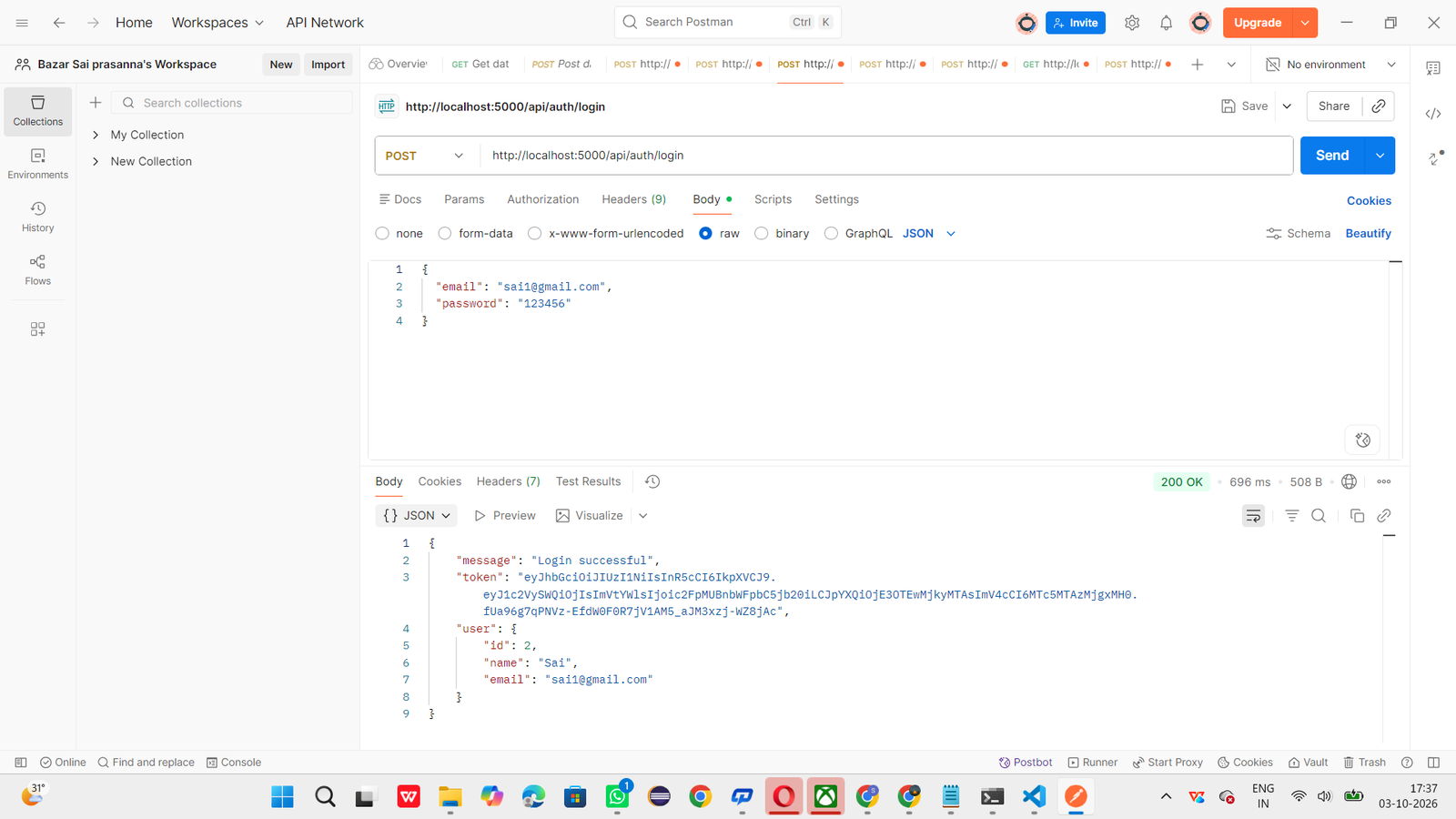1456x819 pixels.
Task: Open the Environments sidebar panel
Action: 37,164
